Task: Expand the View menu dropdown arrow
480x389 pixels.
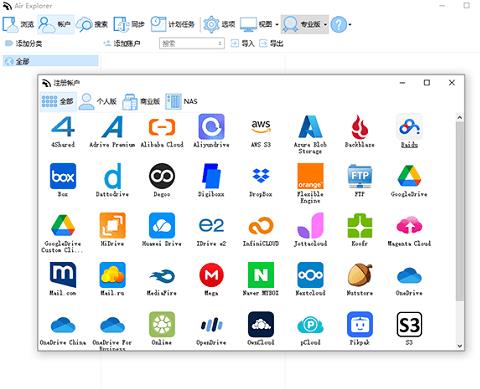Action: coord(277,25)
